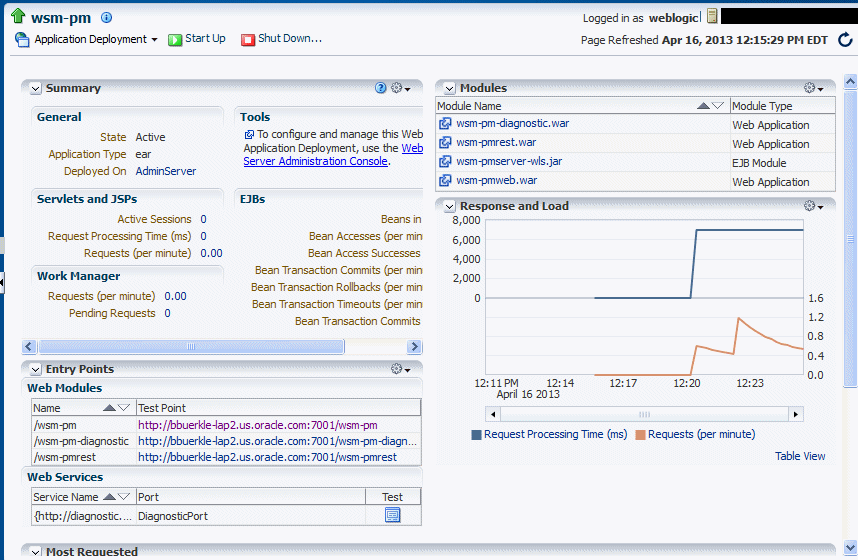This screenshot has width=858, height=560.
Task: Refresh the page using circular arrow icon
Action: click(x=845, y=39)
